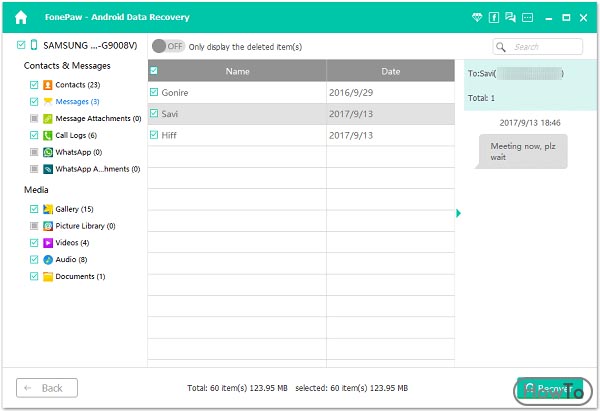Uncheck the Contacts (23) checkbox

(x=34, y=85)
